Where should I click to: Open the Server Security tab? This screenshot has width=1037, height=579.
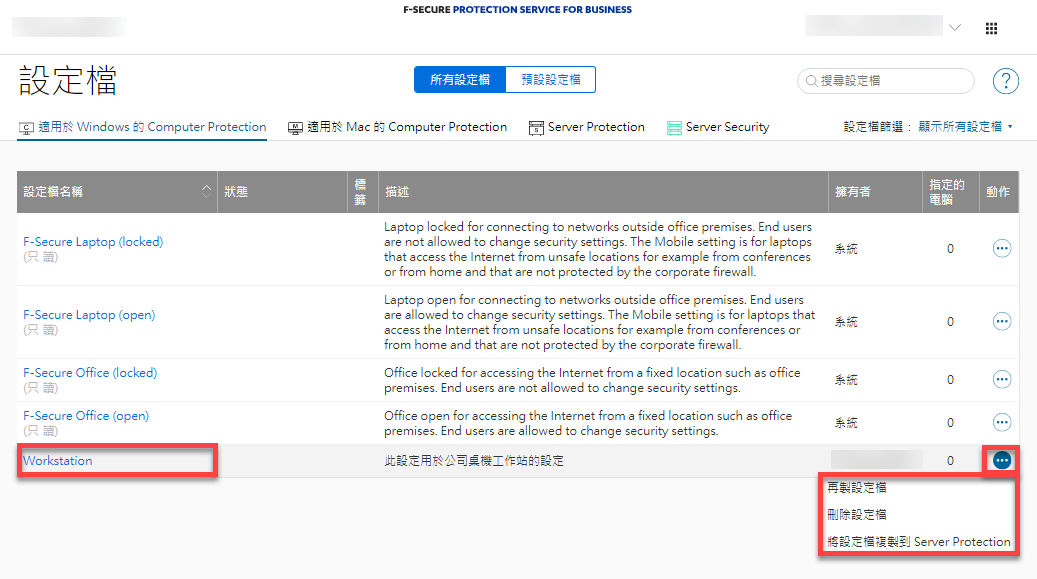click(x=718, y=127)
